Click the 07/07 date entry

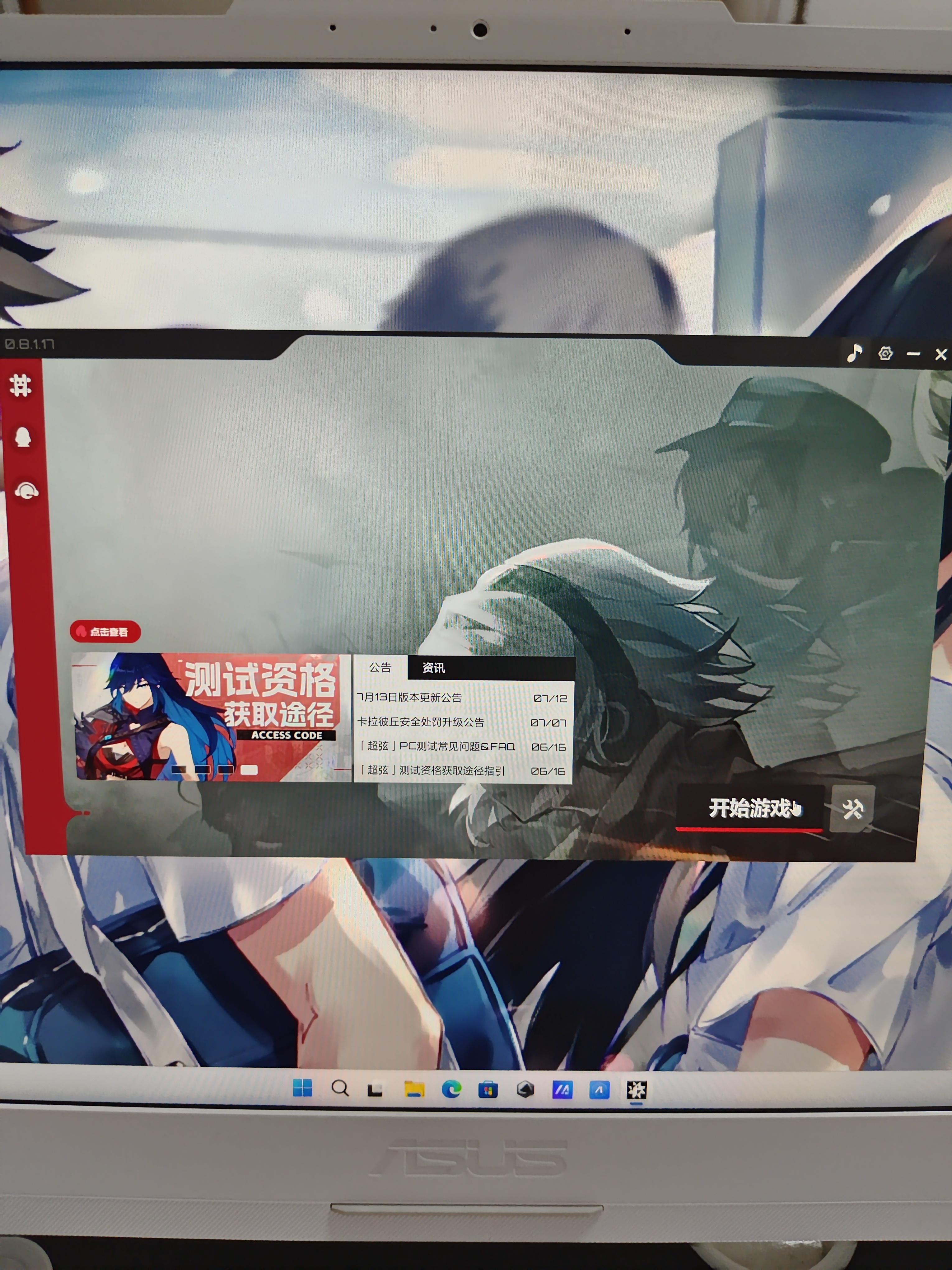coord(548,723)
